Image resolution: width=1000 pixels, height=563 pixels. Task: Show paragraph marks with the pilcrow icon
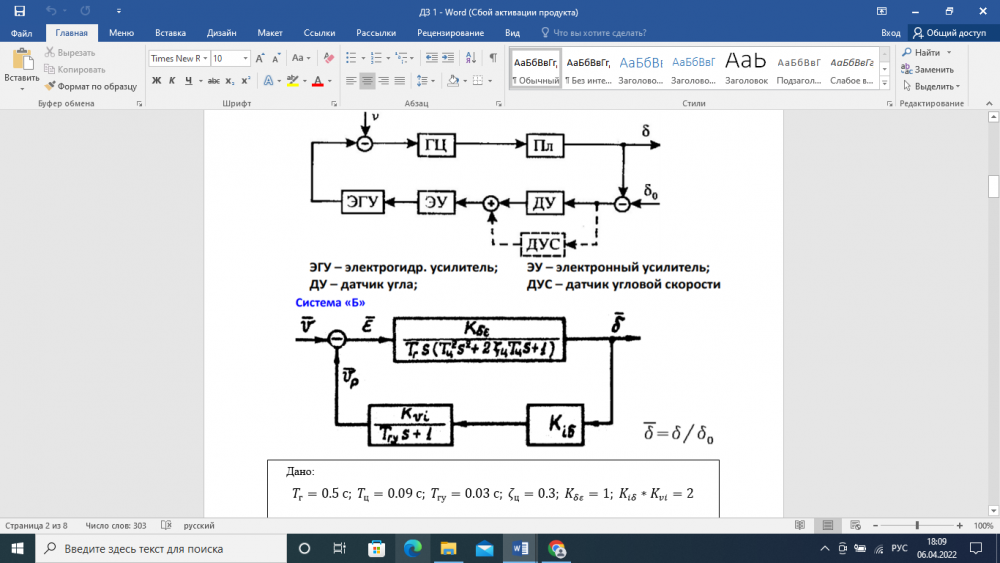click(493, 58)
